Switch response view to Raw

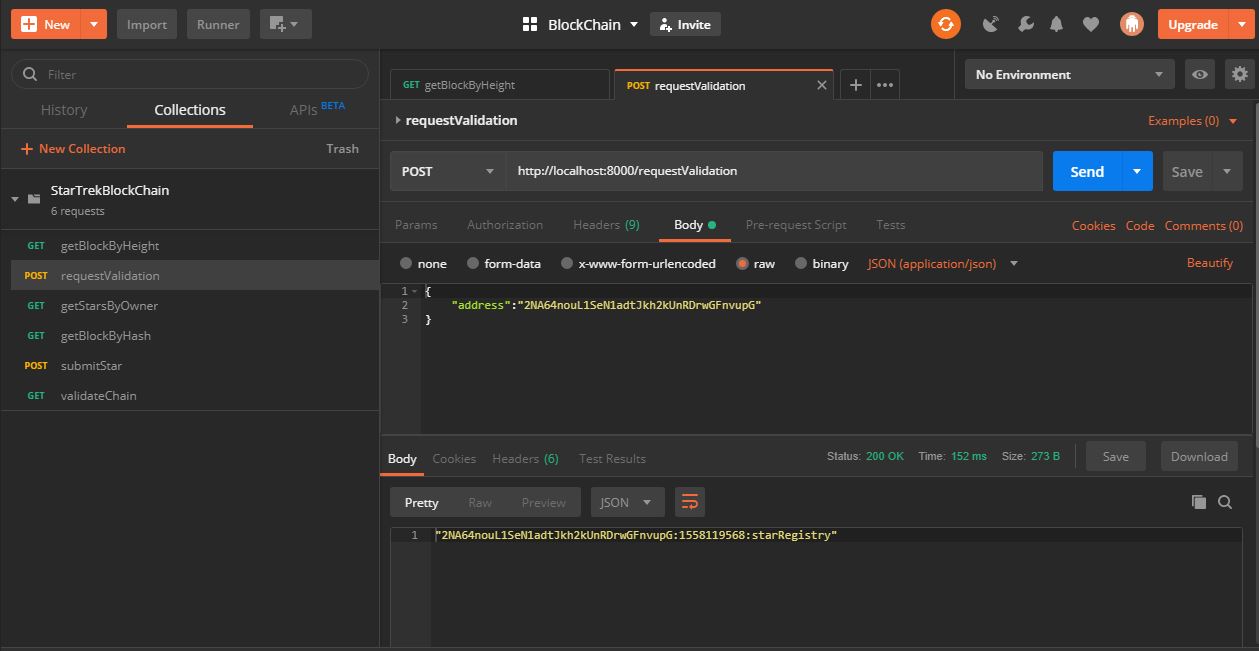[x=480, y=502]
